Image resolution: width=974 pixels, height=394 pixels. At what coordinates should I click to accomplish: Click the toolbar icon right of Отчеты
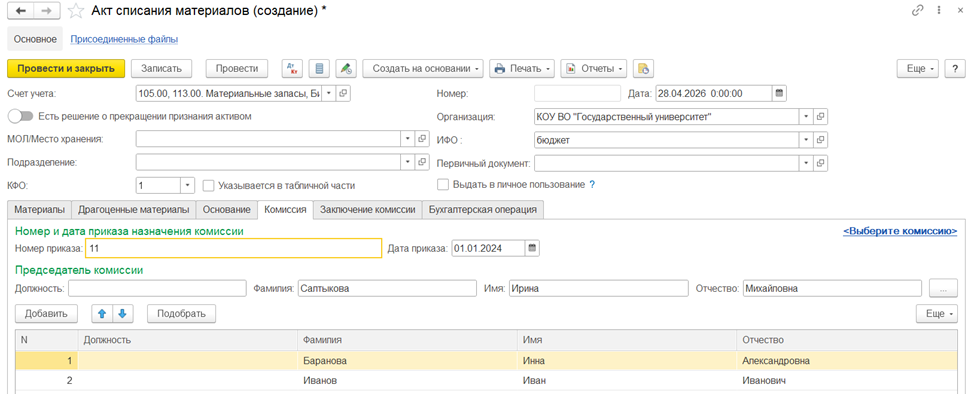pyautogui.click(x=644, y=68)
